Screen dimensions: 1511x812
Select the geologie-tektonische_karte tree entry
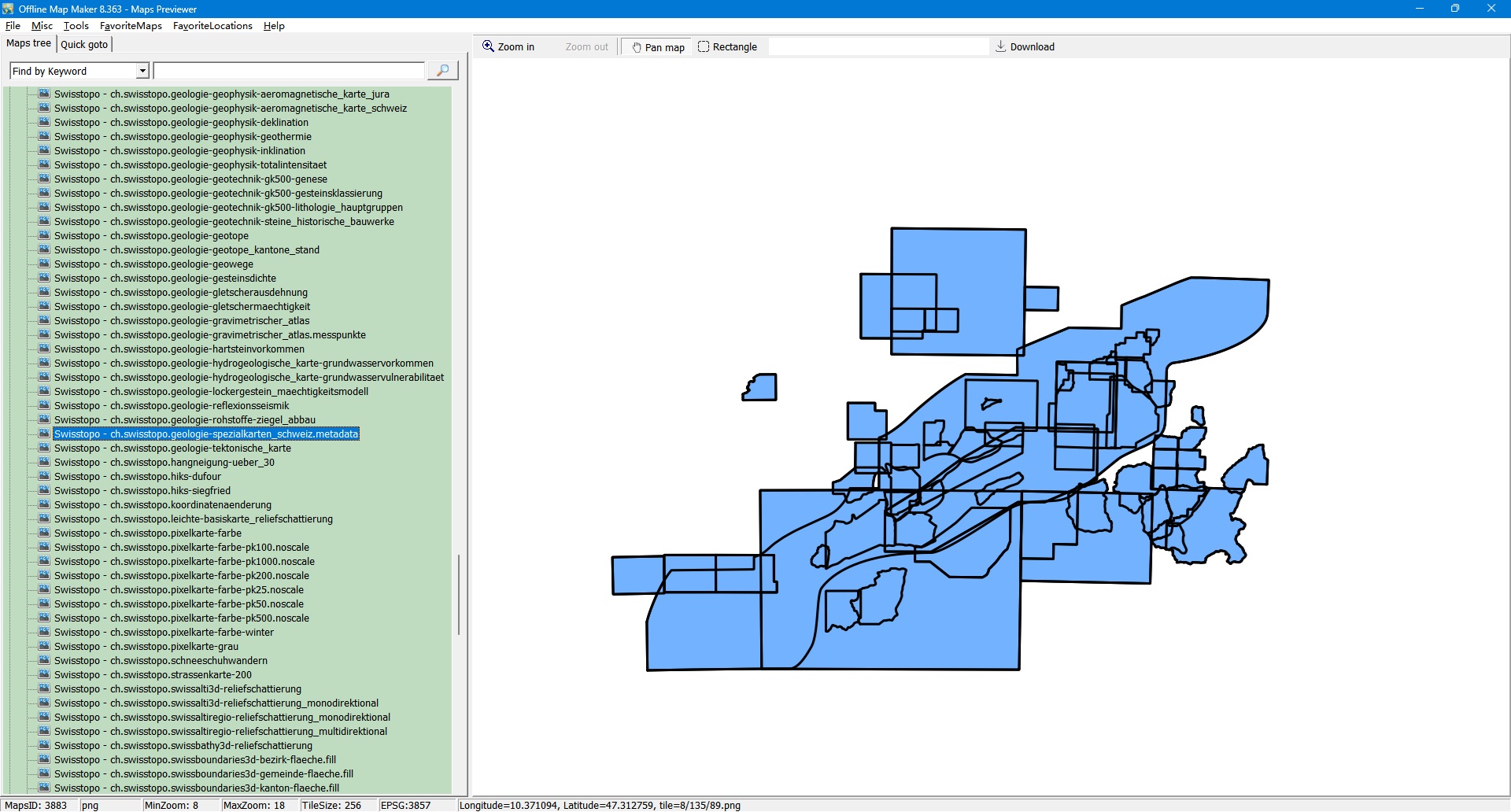172,448
